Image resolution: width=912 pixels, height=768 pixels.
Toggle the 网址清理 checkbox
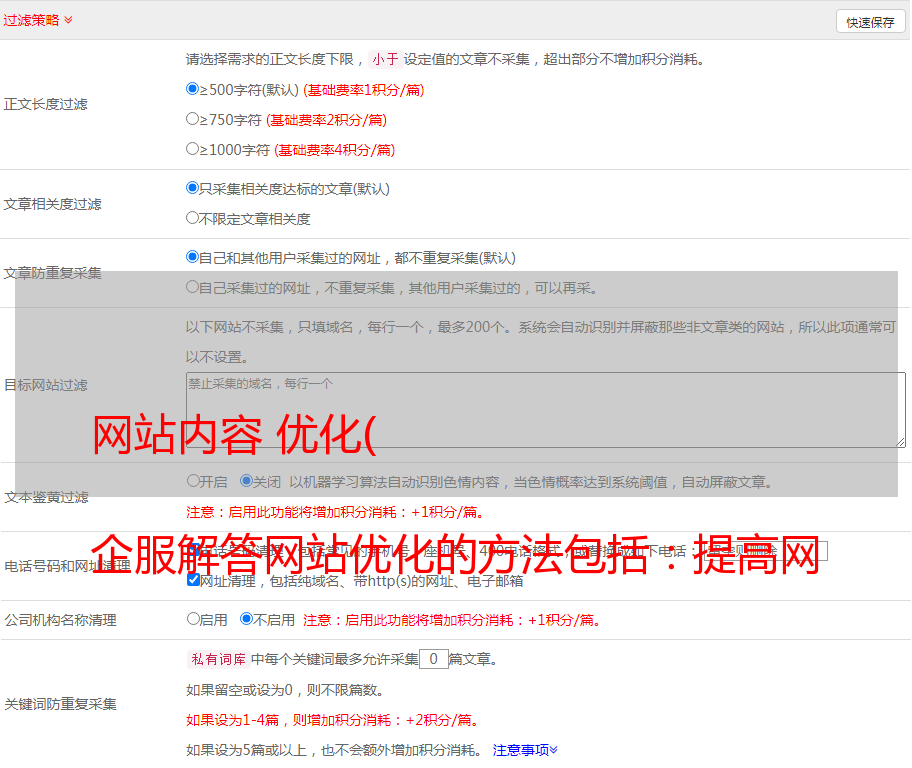pyautogui.click(x=193, y=580)
